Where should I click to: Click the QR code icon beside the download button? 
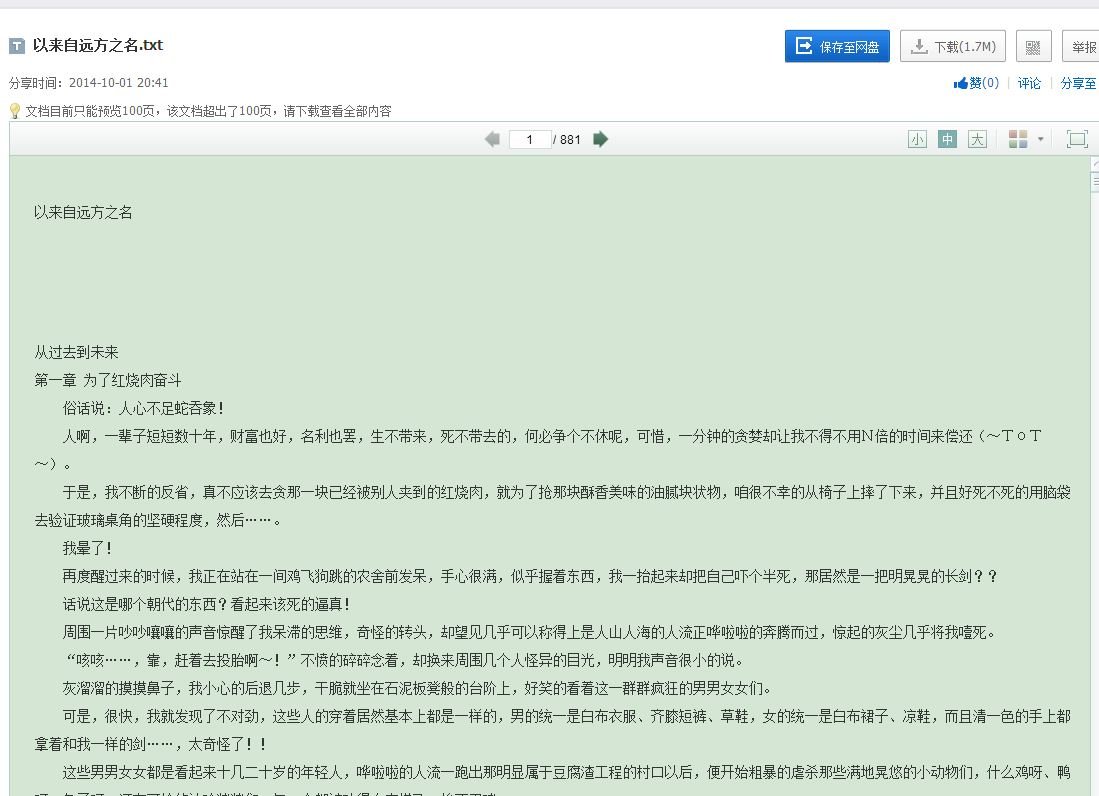coord(1033,47)
